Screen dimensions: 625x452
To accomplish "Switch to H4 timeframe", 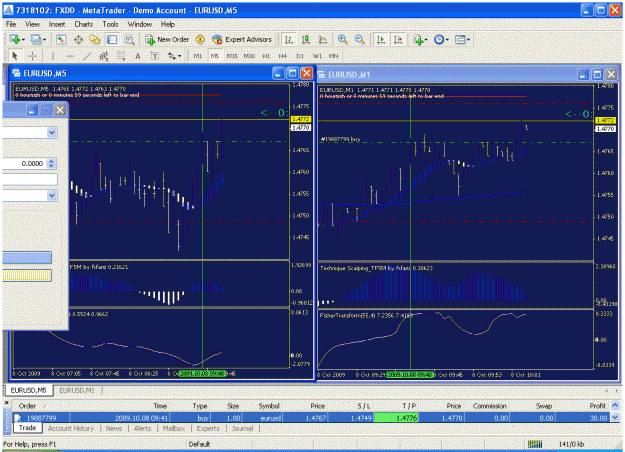I will [x=283, y=56].
